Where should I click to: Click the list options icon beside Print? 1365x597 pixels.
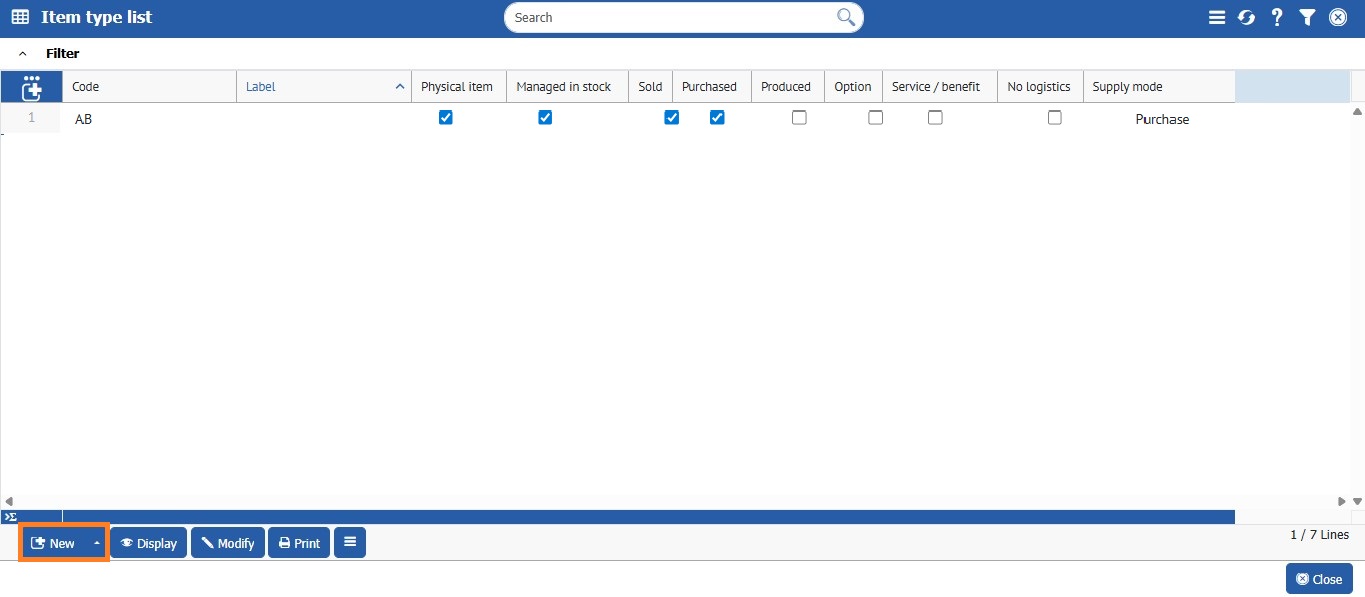coord(350,542)
